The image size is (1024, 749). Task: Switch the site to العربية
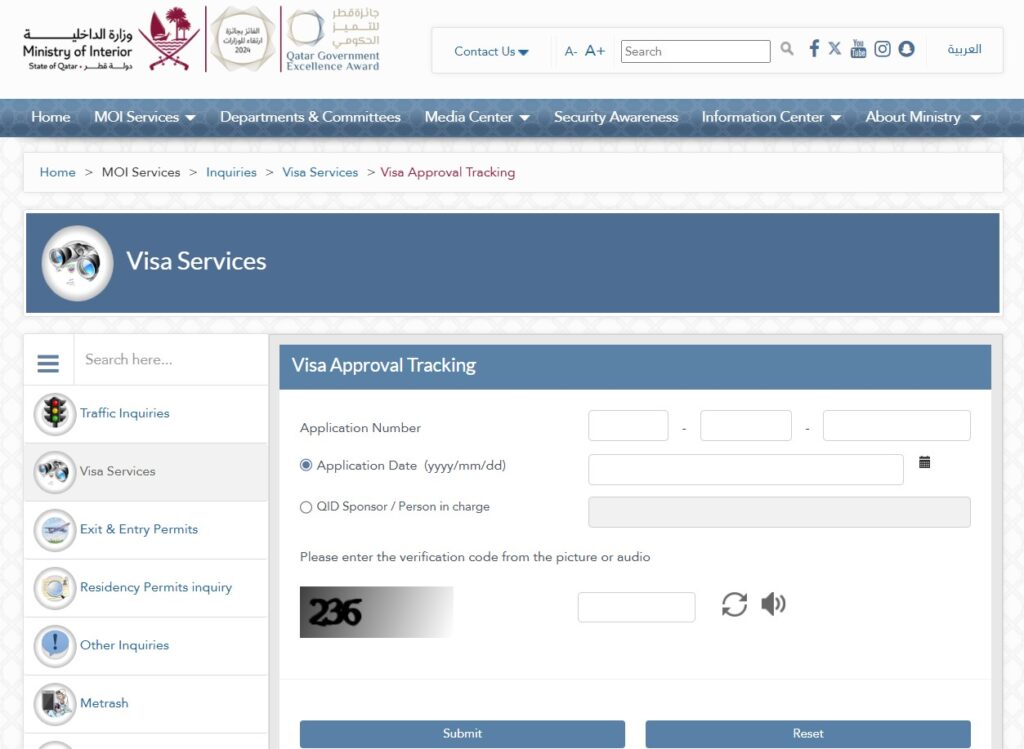pos(963,48)
